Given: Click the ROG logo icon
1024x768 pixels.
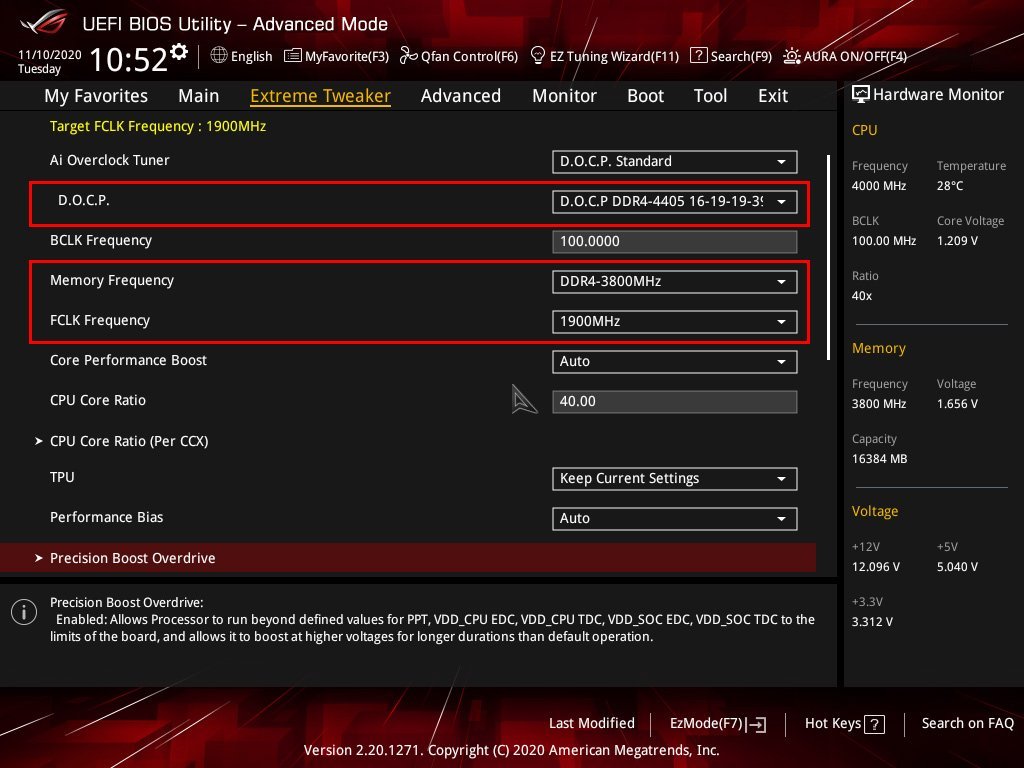Looking at the screenshot, I should tap(44, 22).
